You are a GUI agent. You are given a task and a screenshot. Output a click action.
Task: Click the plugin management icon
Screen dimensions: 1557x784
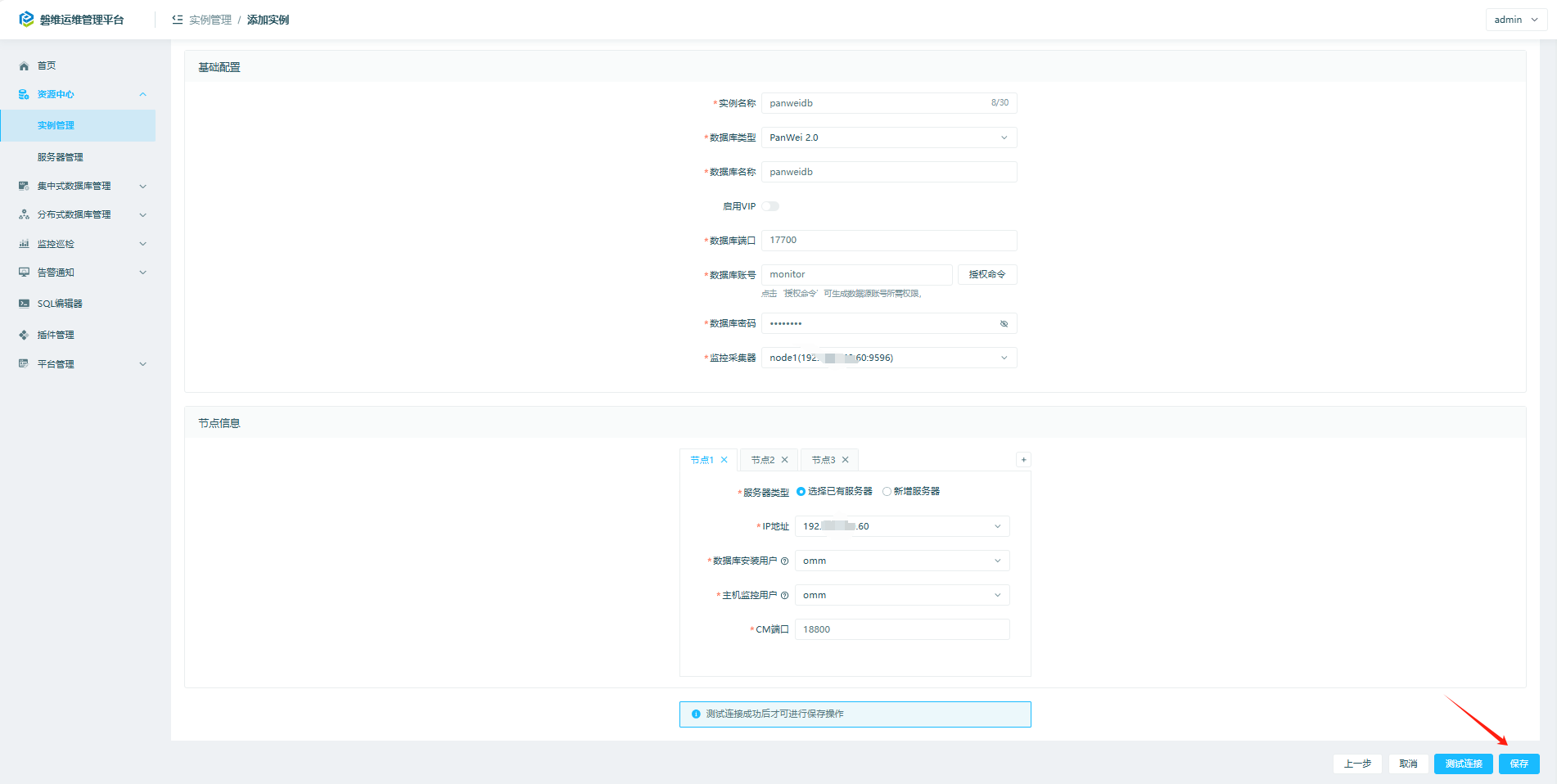click(24, 335)
